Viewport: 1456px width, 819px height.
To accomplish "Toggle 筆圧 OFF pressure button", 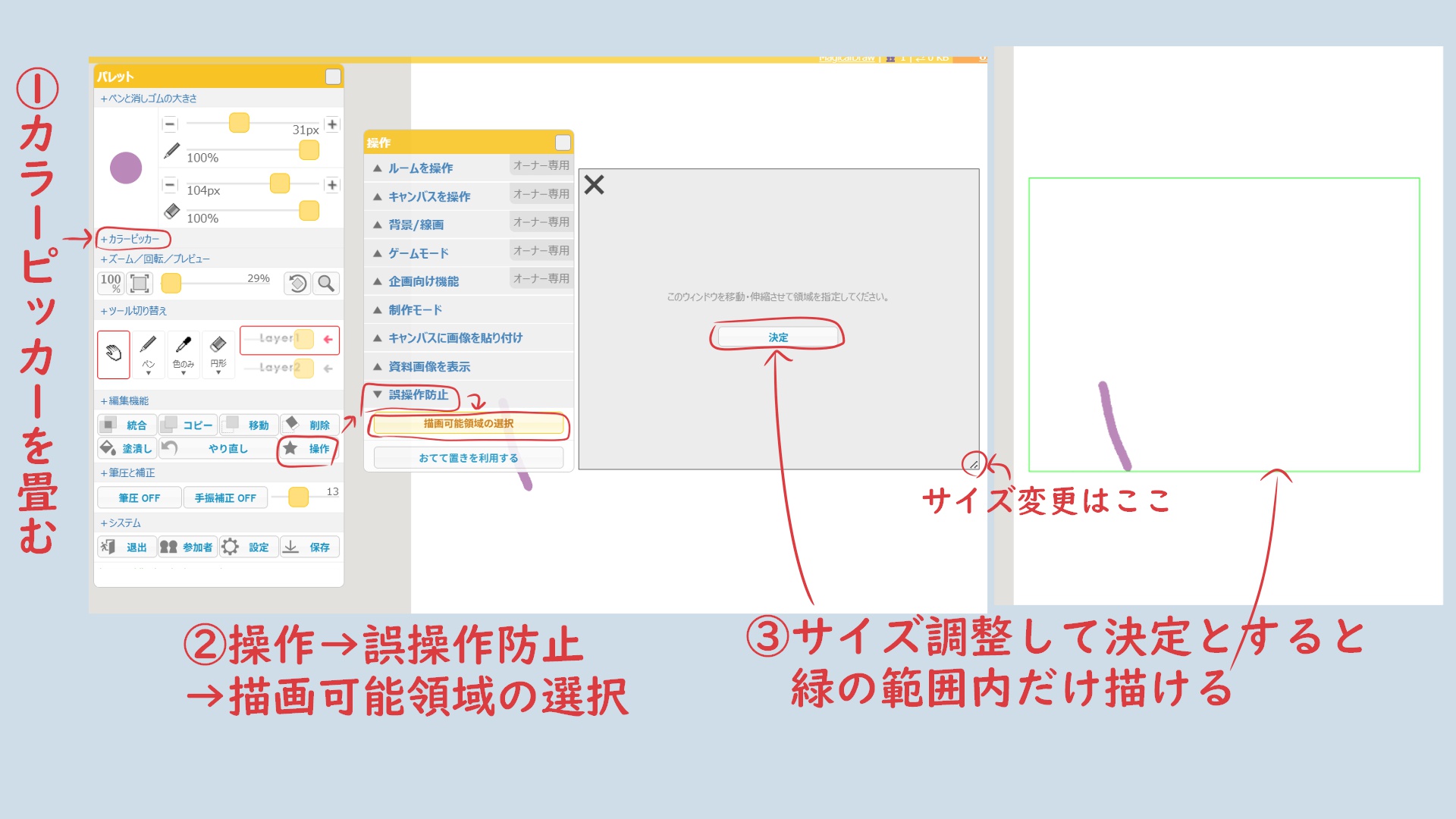I will click(x=140, y=497).
